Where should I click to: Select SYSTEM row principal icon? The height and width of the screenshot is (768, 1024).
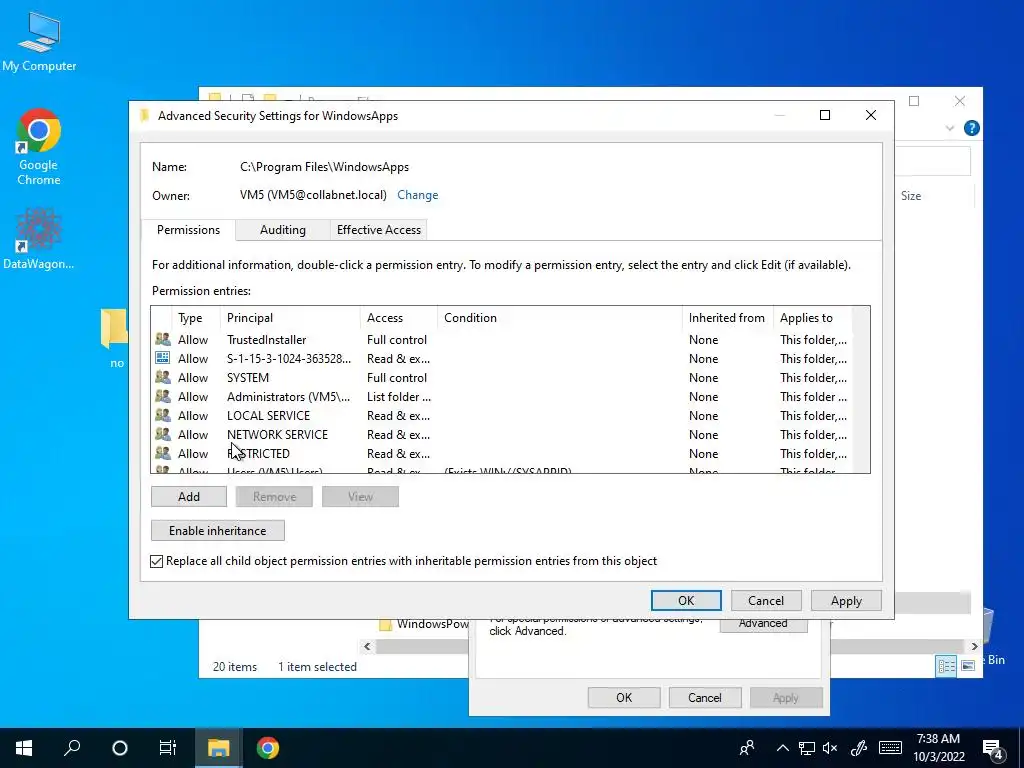tap(163, 377)
